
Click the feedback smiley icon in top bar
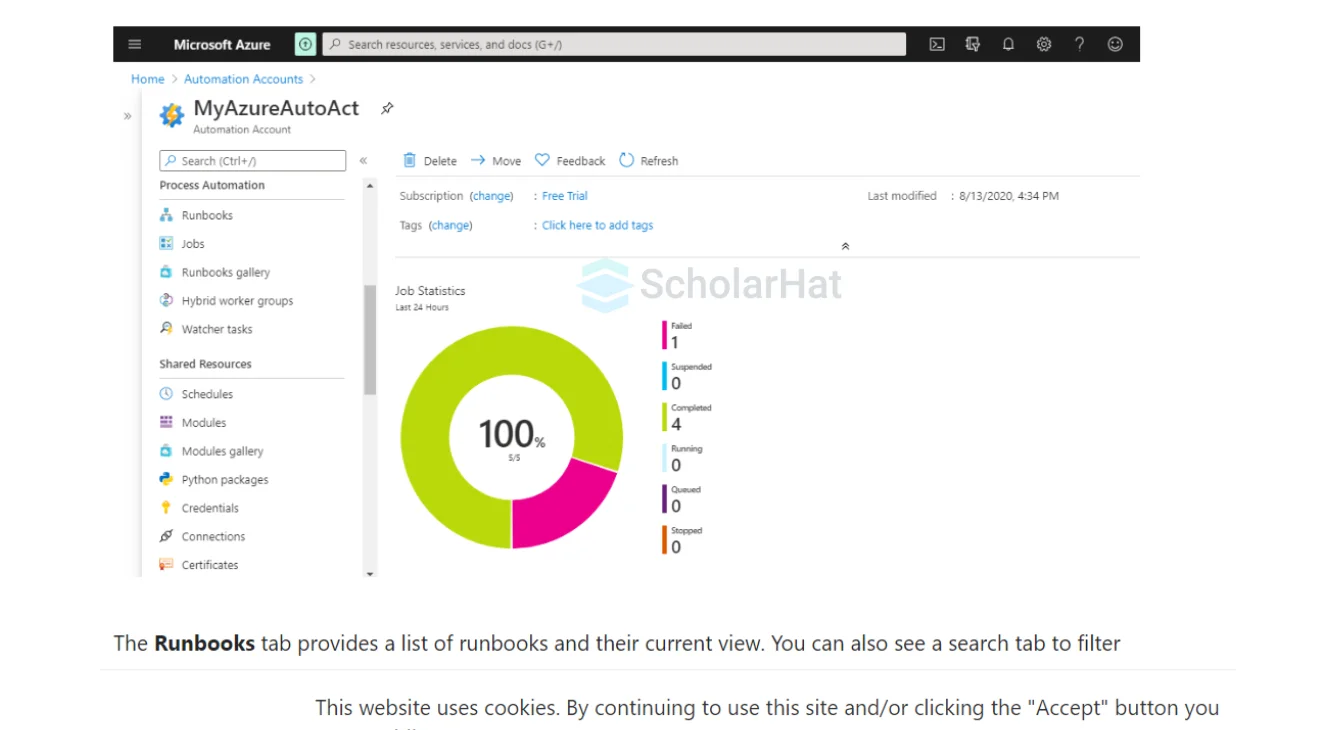(x=1115, y=44)
